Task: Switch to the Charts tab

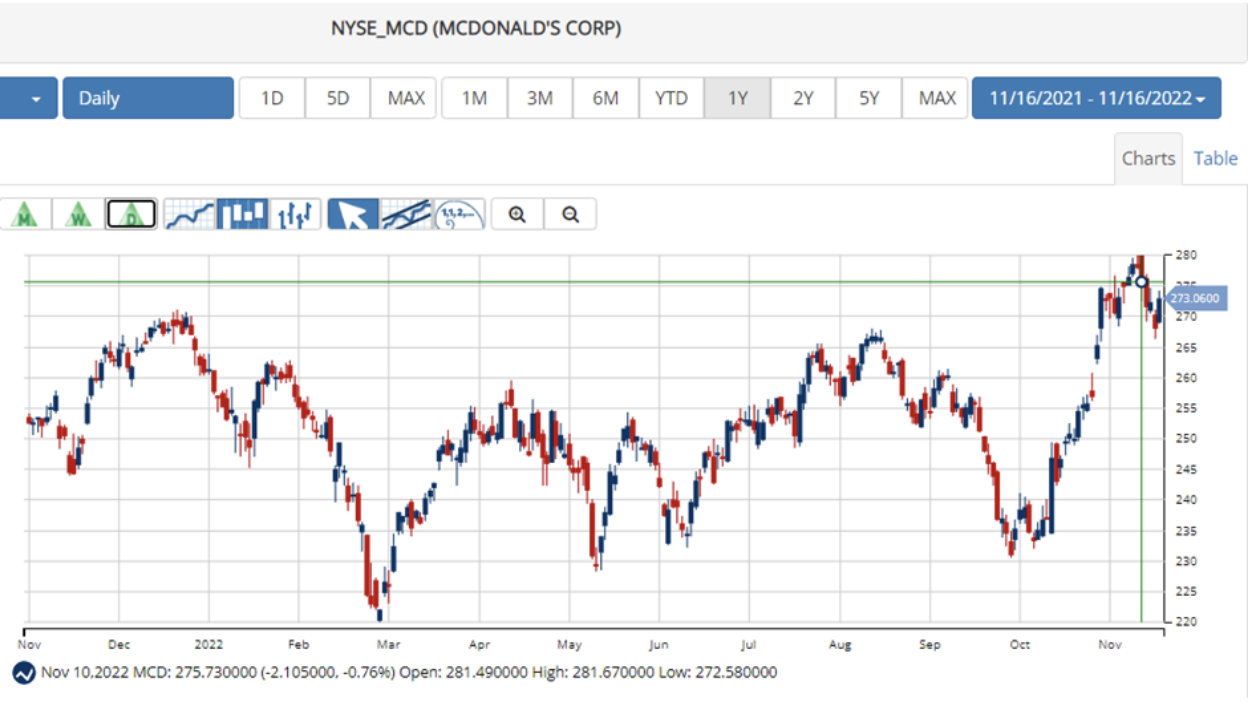Action: [1148, 158]
